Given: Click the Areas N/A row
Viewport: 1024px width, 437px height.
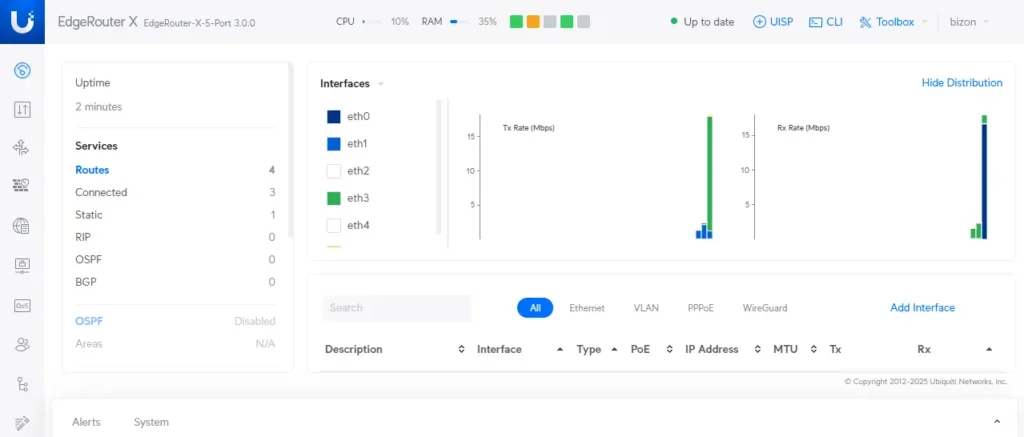Looking at the screenshot, I should coord(175,344).
